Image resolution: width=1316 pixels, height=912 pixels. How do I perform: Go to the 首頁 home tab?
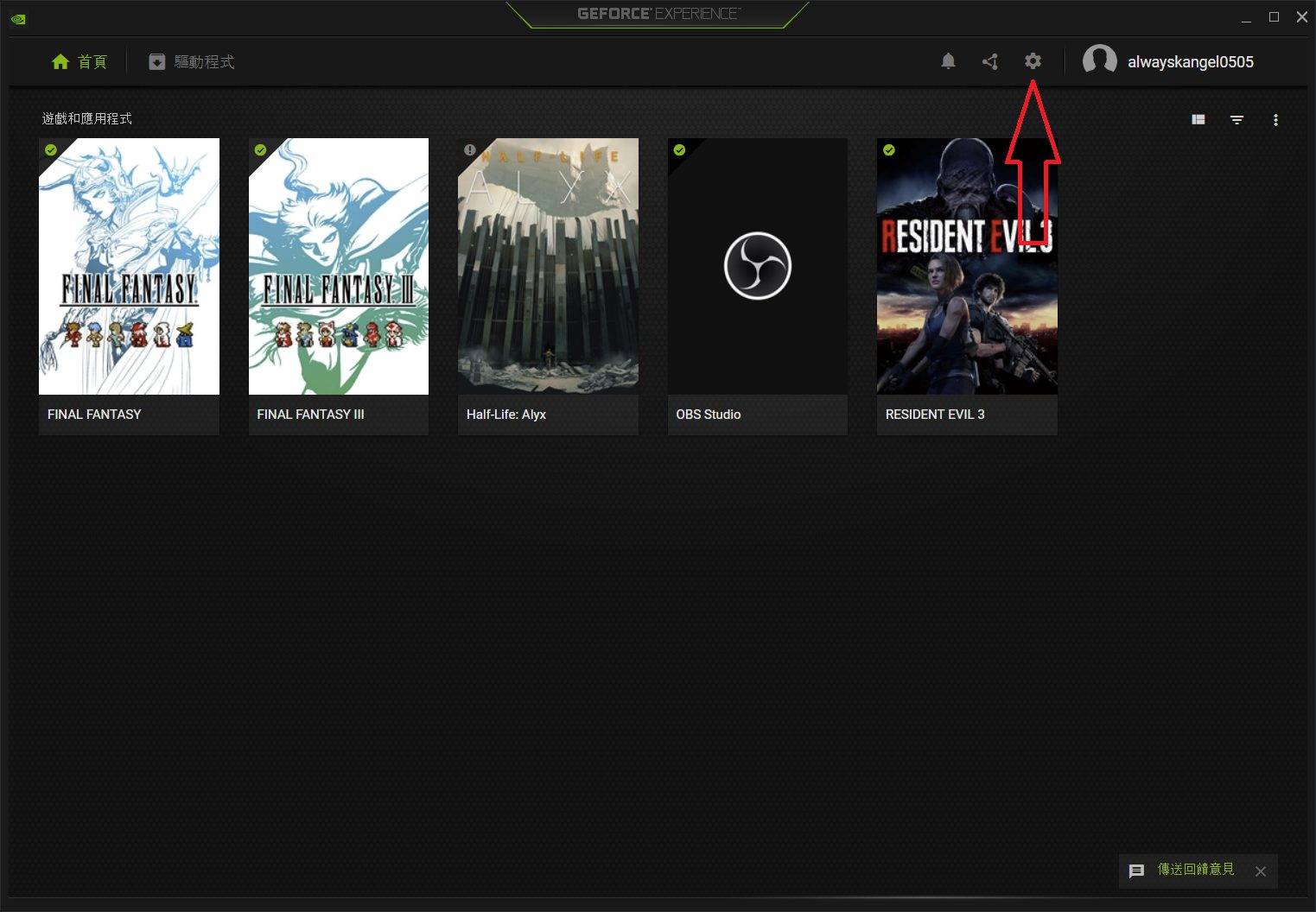(79, 62)
